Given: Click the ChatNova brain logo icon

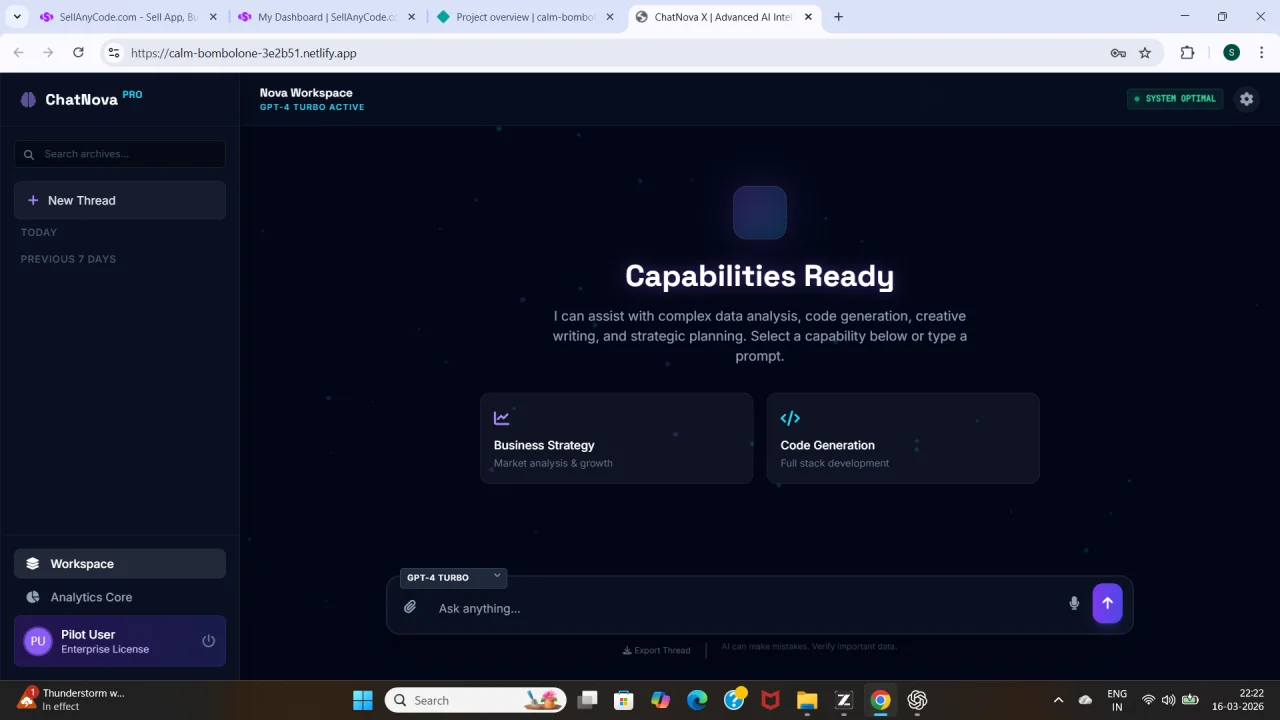Looking at the screenshot, I should coord(28,99).
